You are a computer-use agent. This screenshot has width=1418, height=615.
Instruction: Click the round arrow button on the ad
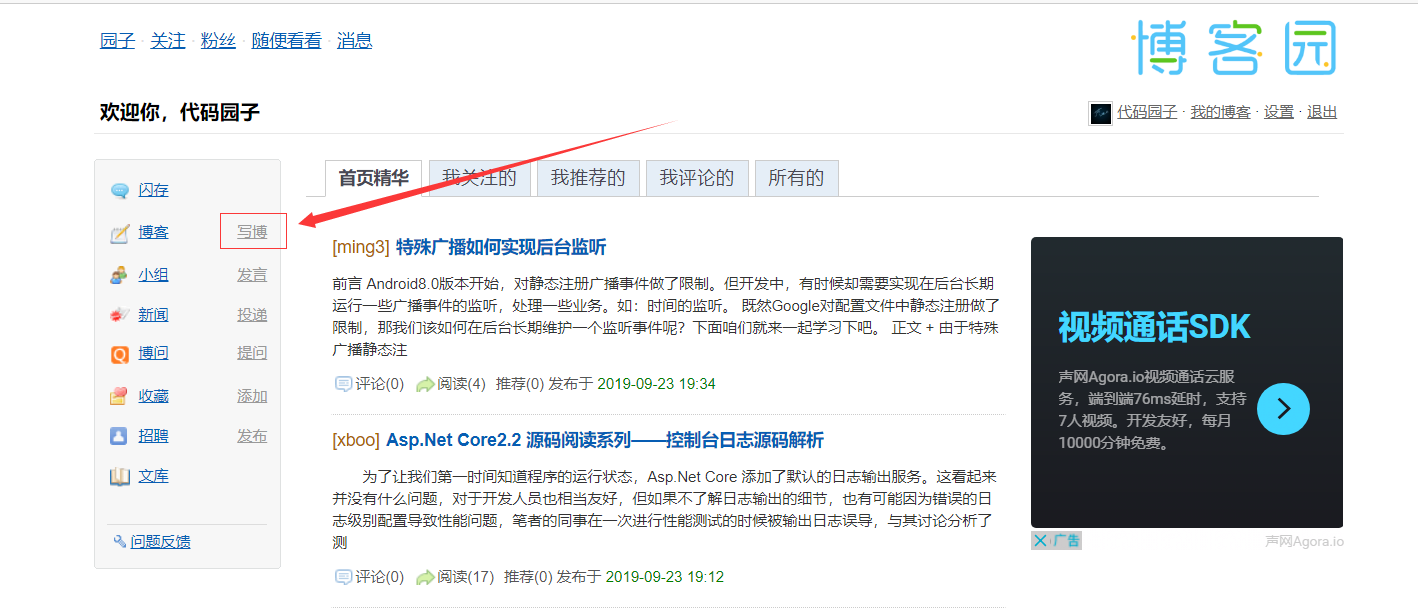(1283, 409)
